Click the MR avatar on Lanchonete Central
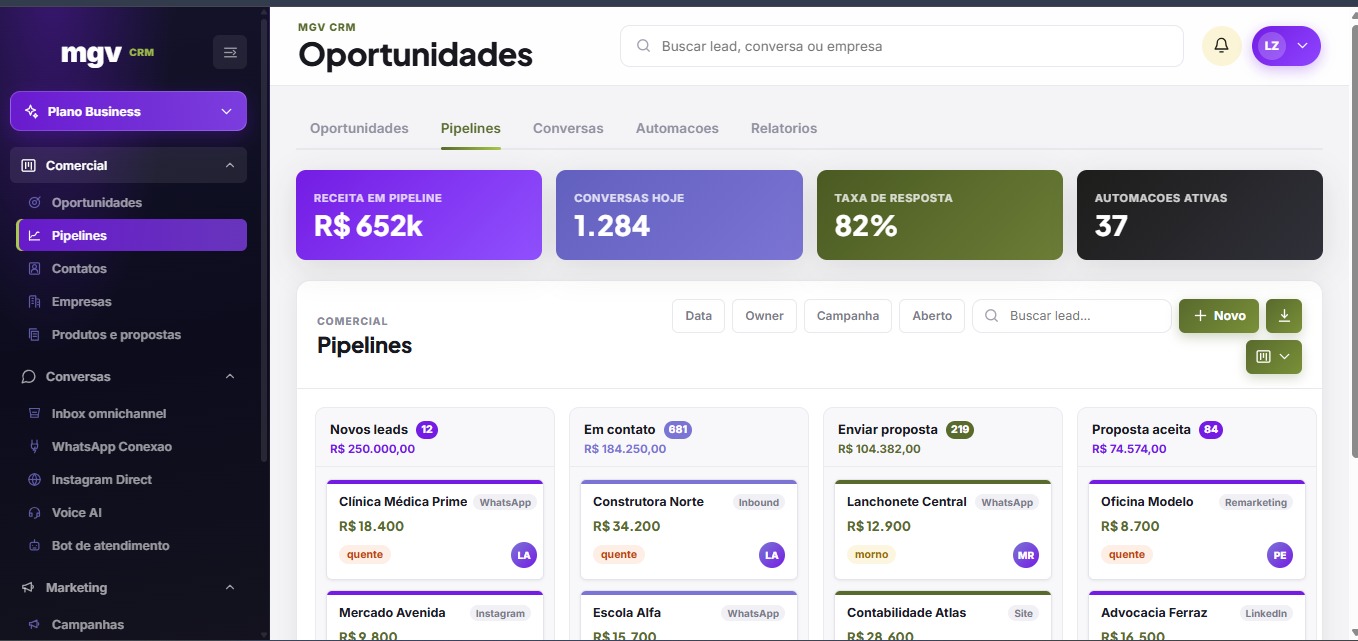This screenshot has width=1358, height=641. pyautogui.click(x=1025, y=555)
